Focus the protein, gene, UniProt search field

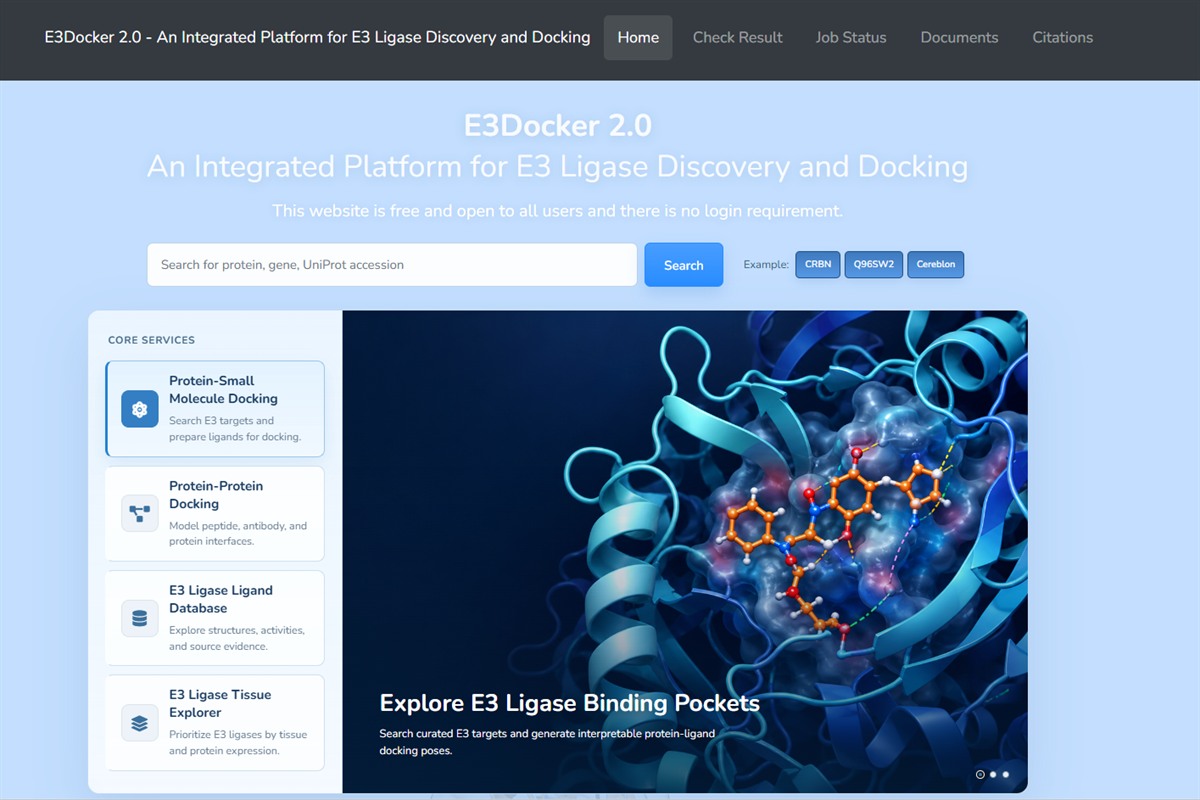[392, 265]
